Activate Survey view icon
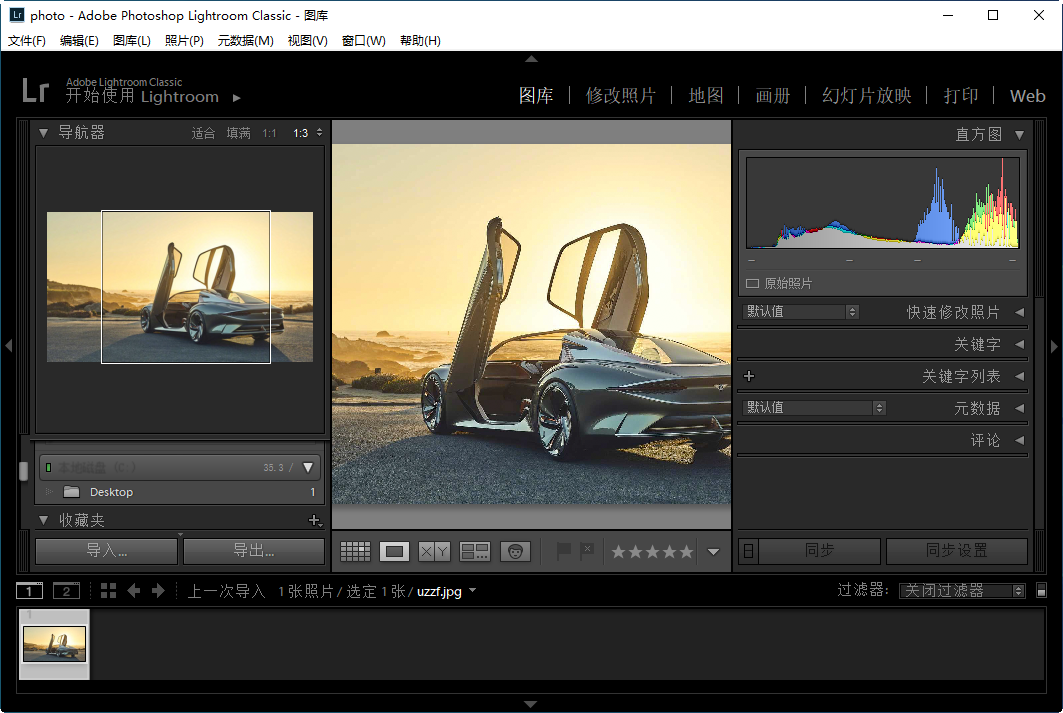The image size is (1063, 713). pyautogui.click(x=475, y=551)
